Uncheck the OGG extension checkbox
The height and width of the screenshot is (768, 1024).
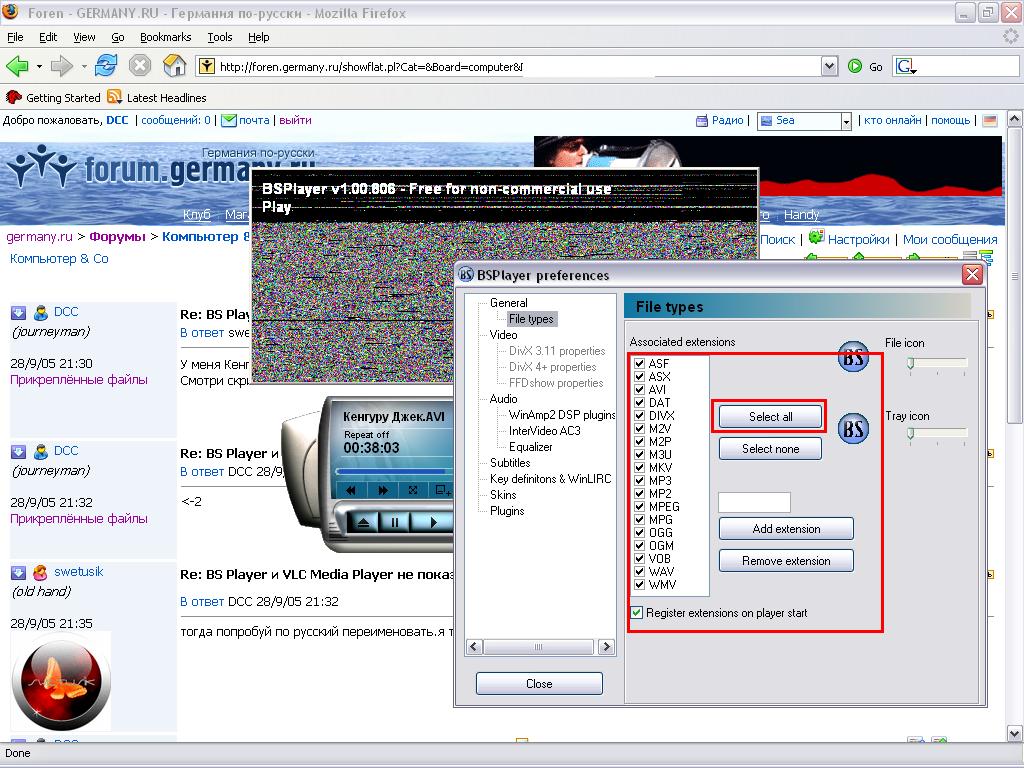639,533
